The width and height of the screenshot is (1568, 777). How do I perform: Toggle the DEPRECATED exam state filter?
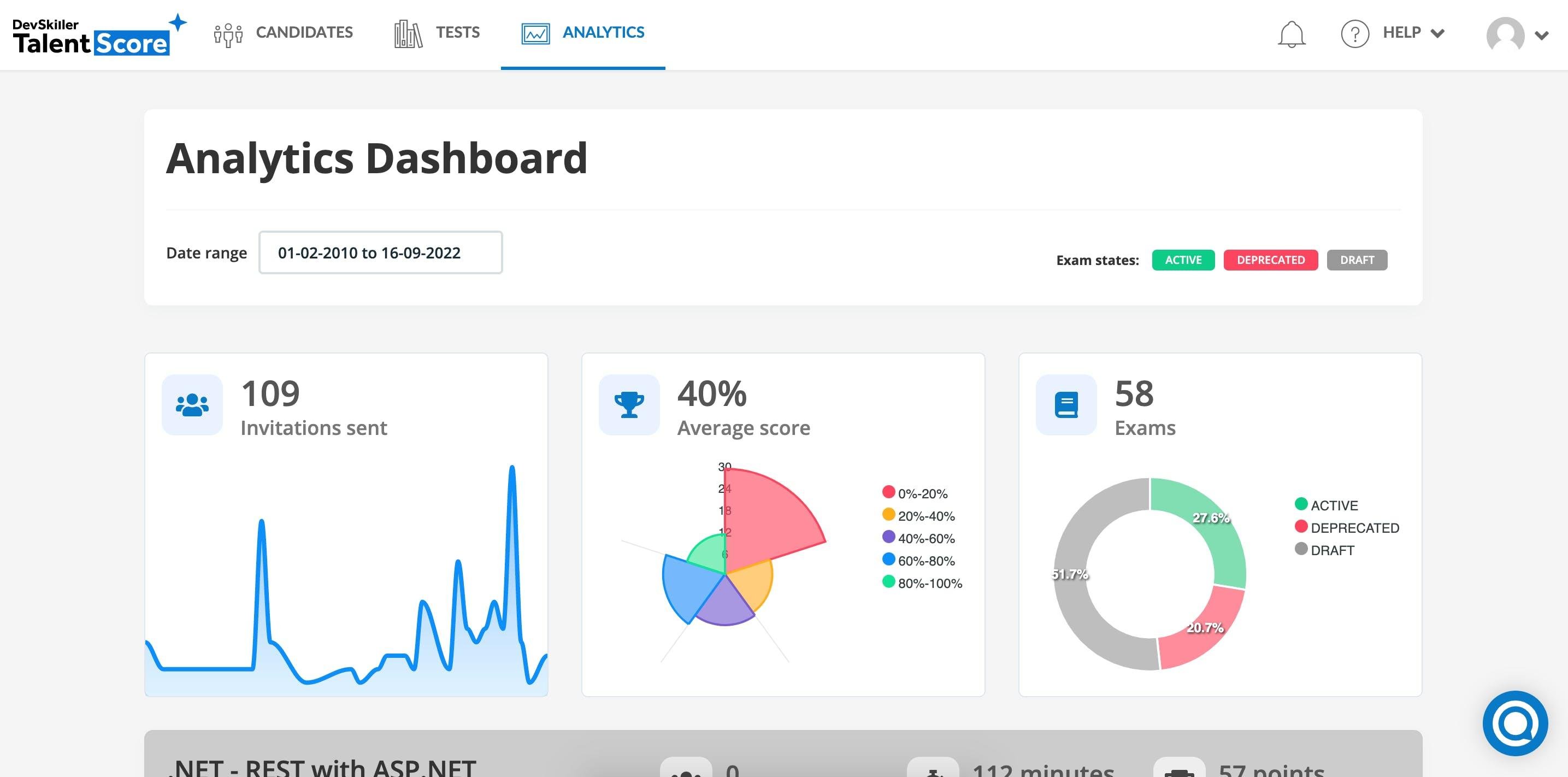tap(1270, 260)
